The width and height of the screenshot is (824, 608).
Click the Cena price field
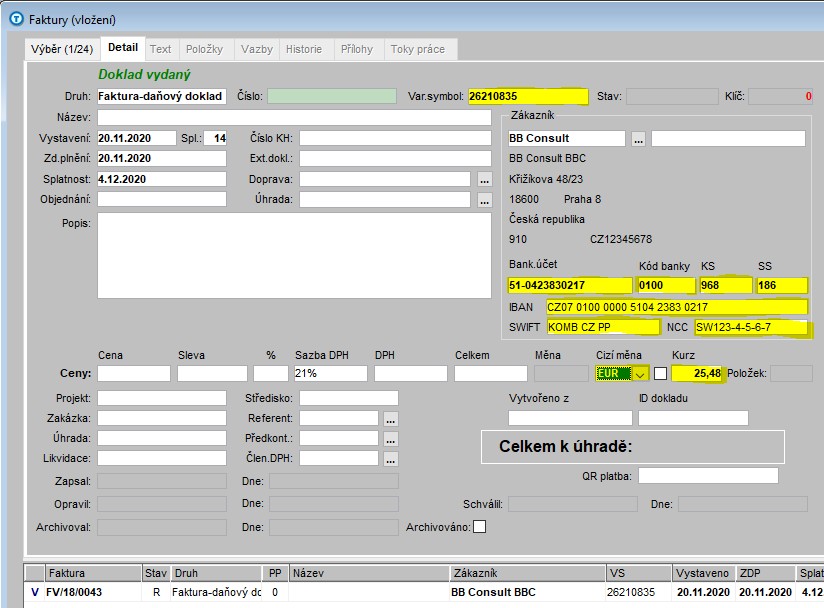coord(134,373)
